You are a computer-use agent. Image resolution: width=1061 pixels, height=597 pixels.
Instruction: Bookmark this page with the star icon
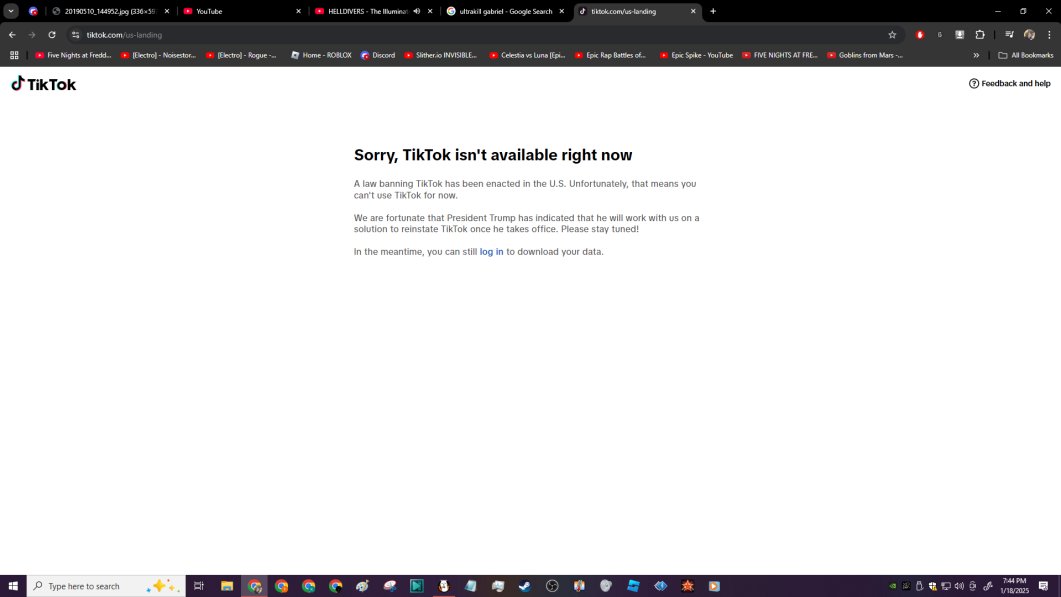click(892, 35)
